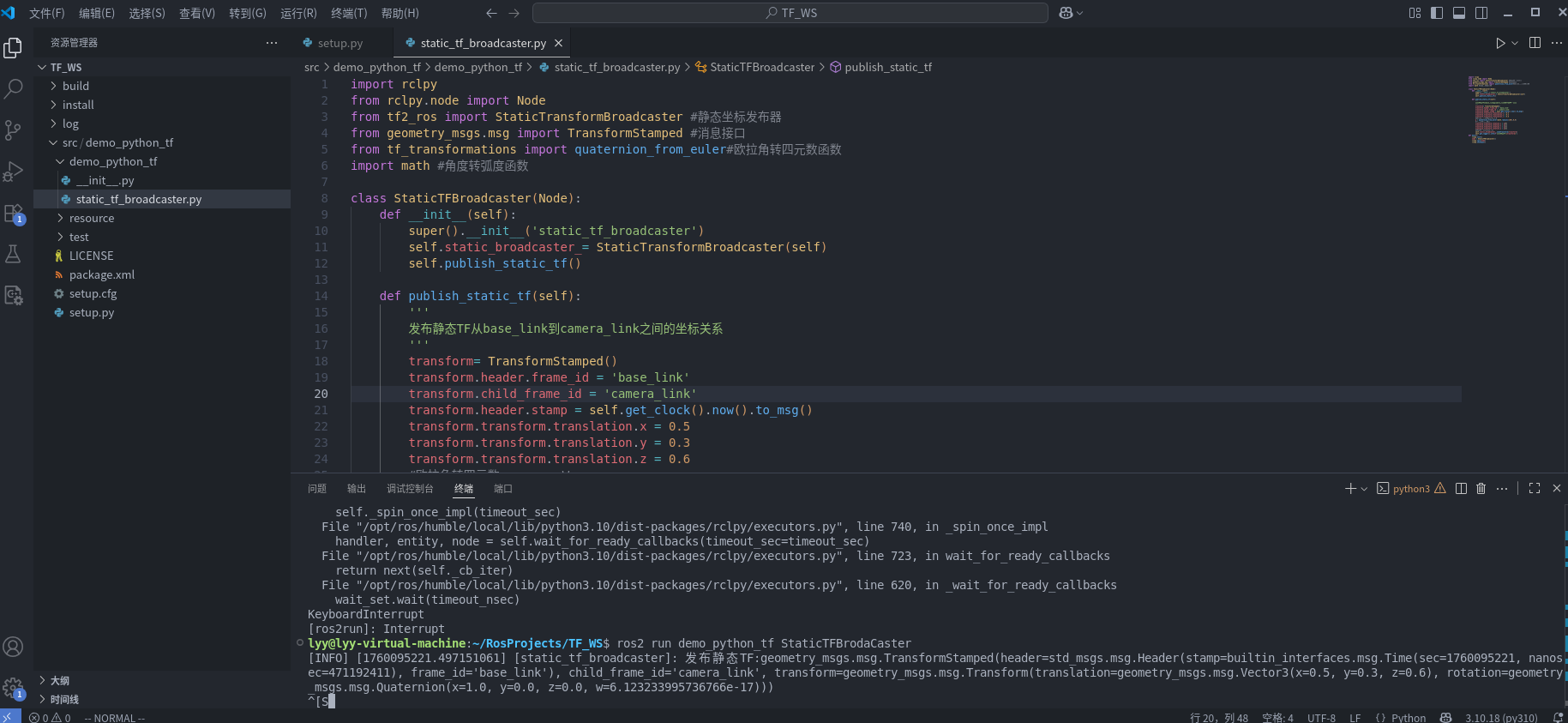
Task: Open the Source Control view
Action: coord(13,130)
